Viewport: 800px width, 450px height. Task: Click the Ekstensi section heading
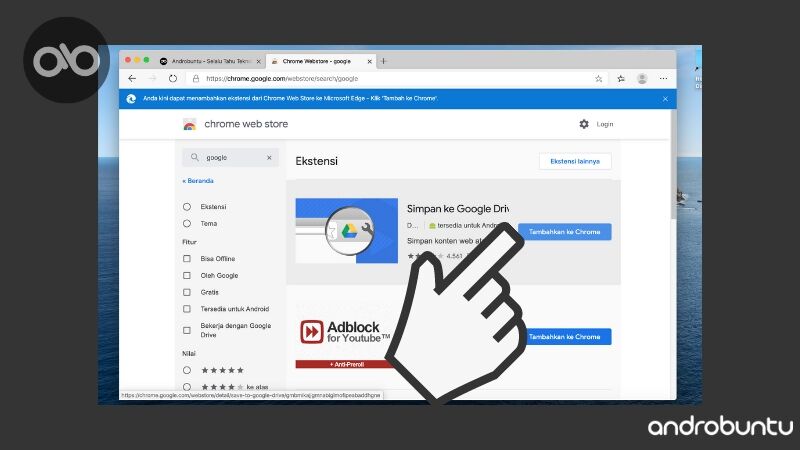pyautogui.click(x=316, y=161)
